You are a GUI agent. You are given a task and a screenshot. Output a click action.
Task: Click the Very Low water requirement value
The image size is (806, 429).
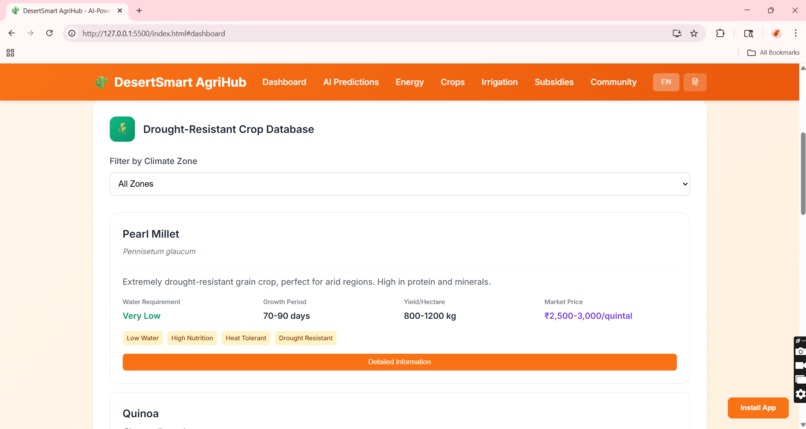tap(141, 316)
